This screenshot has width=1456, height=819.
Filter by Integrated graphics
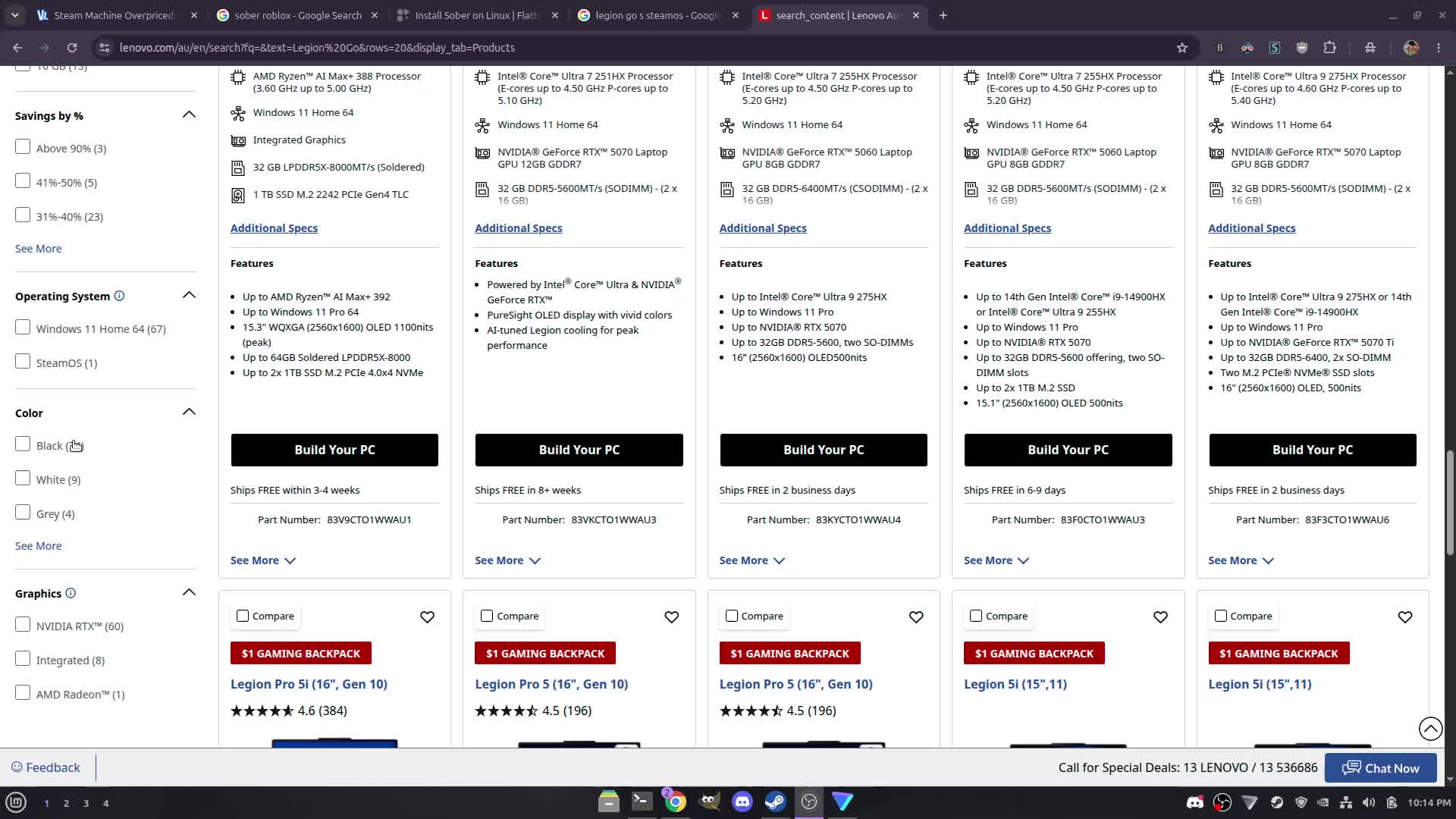click(23, 659)
